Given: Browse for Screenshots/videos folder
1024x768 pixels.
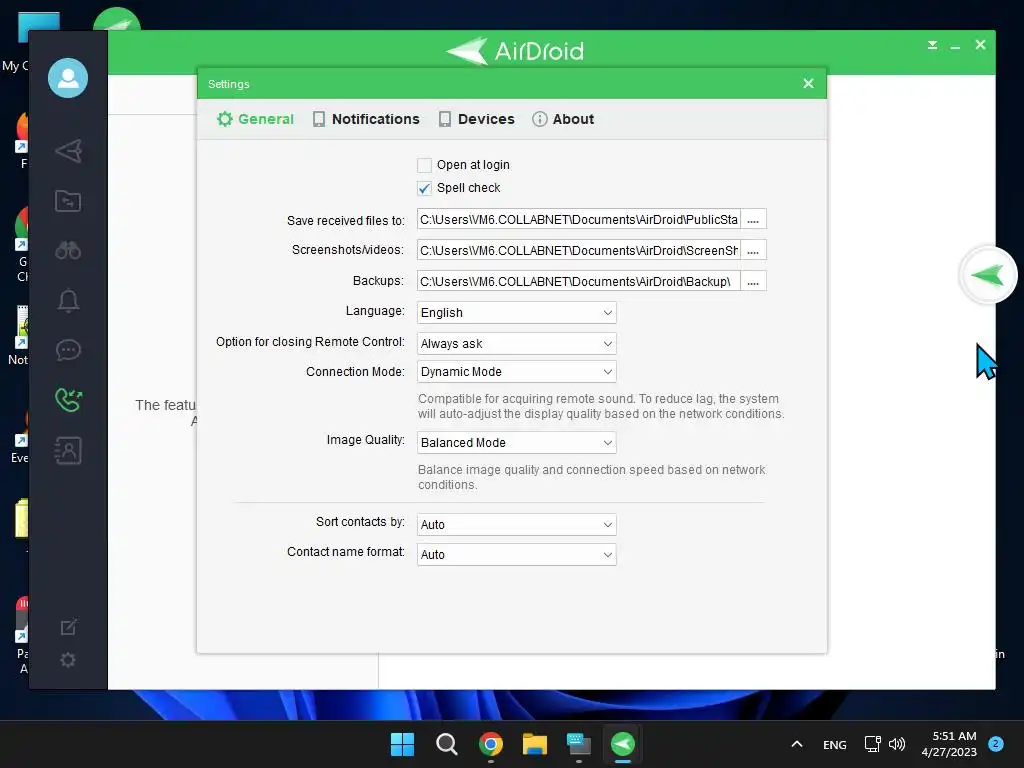Looking at the screenshot, I should click(753, 250).
